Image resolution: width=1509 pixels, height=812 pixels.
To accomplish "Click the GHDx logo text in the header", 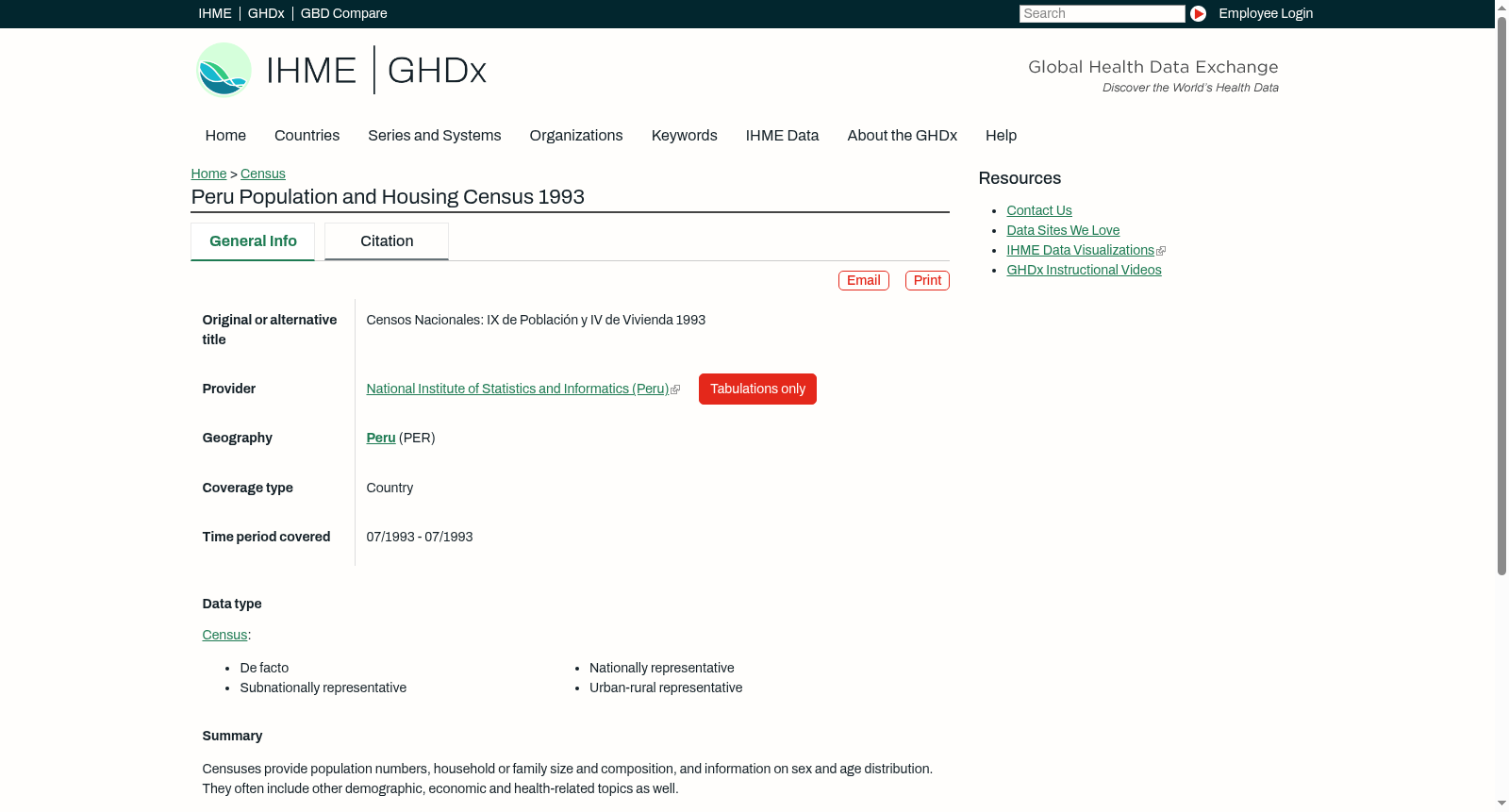I will [x=437, y=71].
